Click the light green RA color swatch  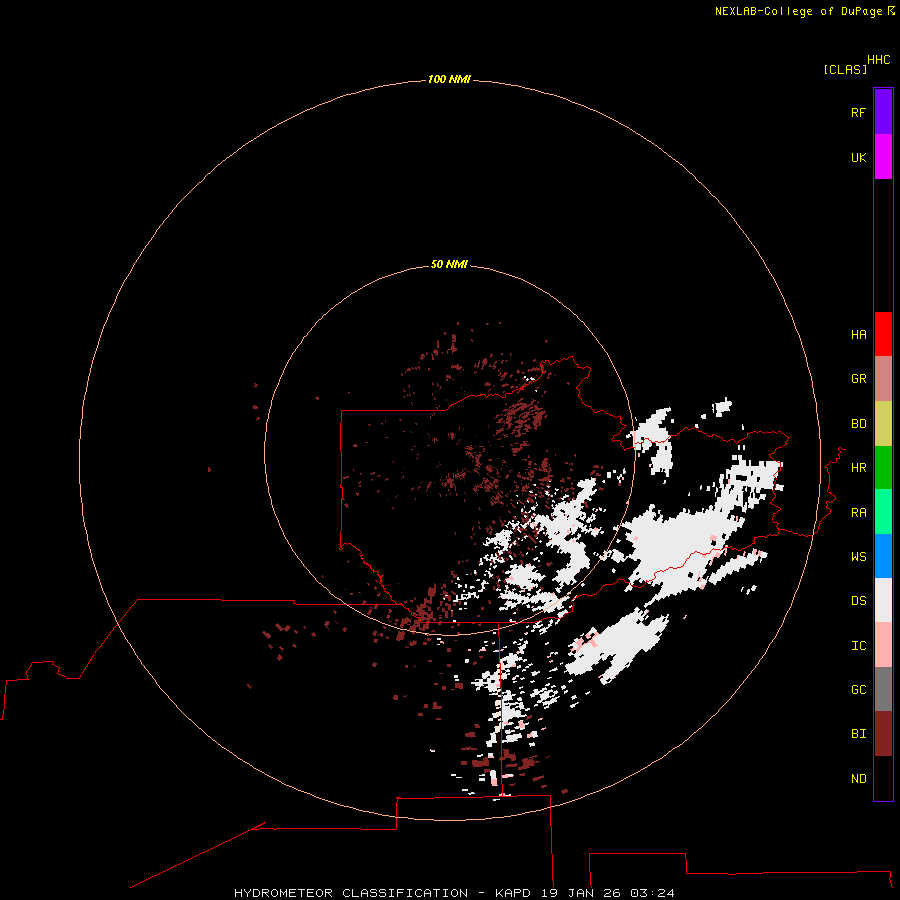click(883, 512)
